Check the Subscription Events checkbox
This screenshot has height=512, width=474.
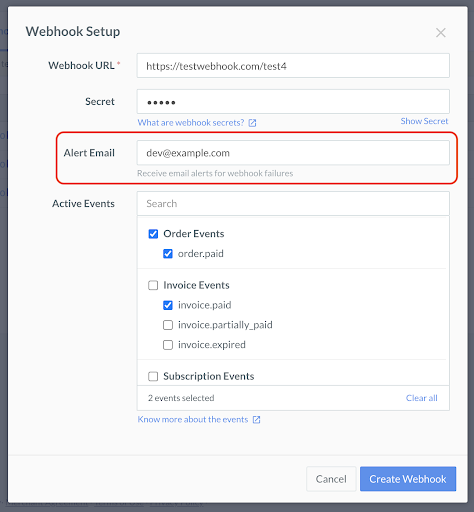click(x=153, y=376)
